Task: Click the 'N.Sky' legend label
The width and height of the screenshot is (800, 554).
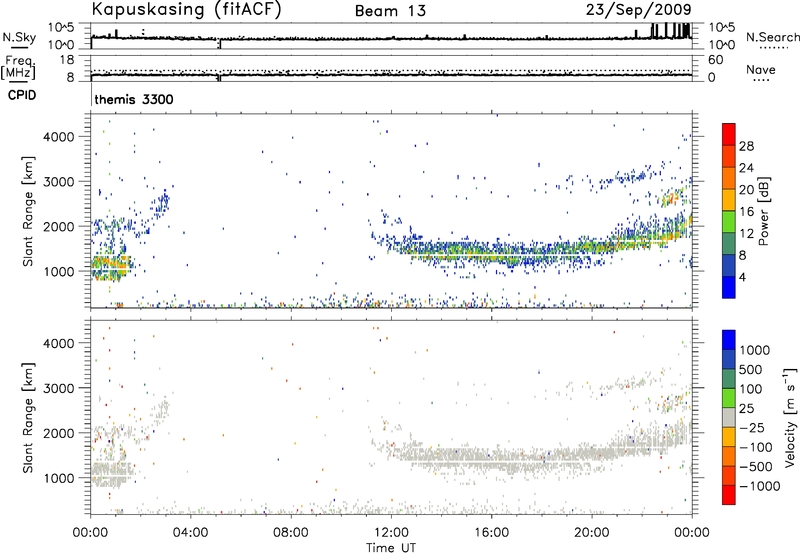Action: (x=19, y=37)
